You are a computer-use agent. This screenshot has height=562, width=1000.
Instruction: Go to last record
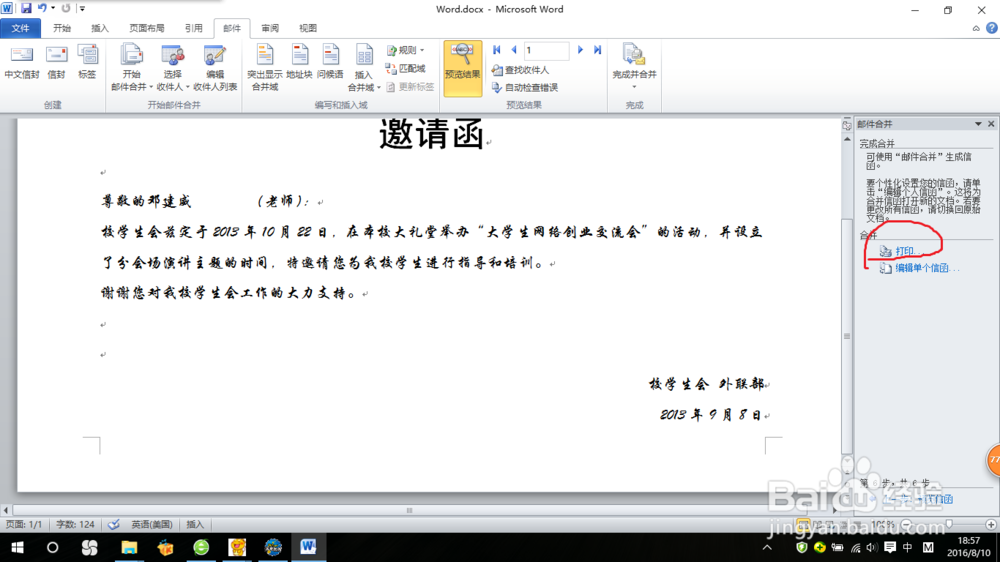(598, 50)
